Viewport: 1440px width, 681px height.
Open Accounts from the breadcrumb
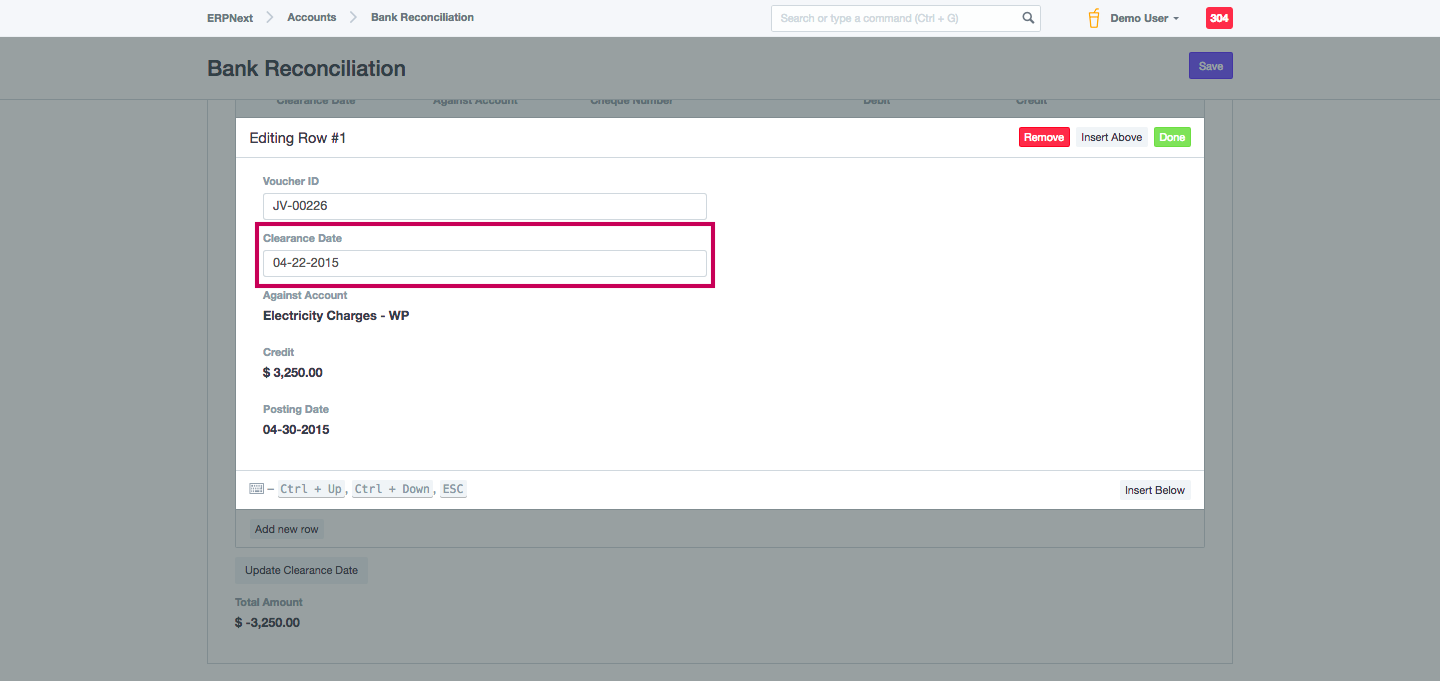pyautogui.click(x=311, y=17)
